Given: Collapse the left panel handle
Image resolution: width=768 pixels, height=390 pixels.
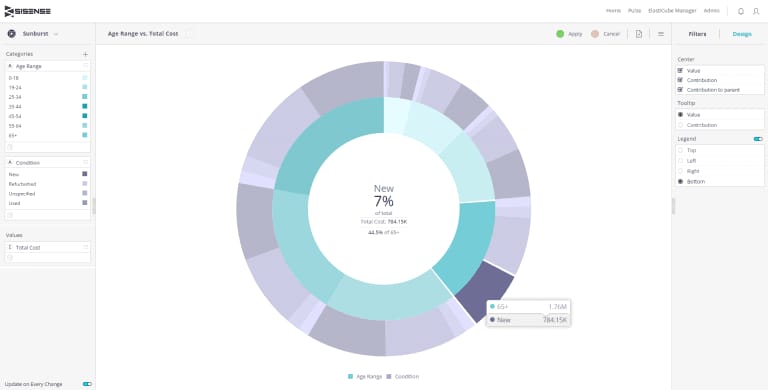Looking at the screenshot, I should point(94,206).
